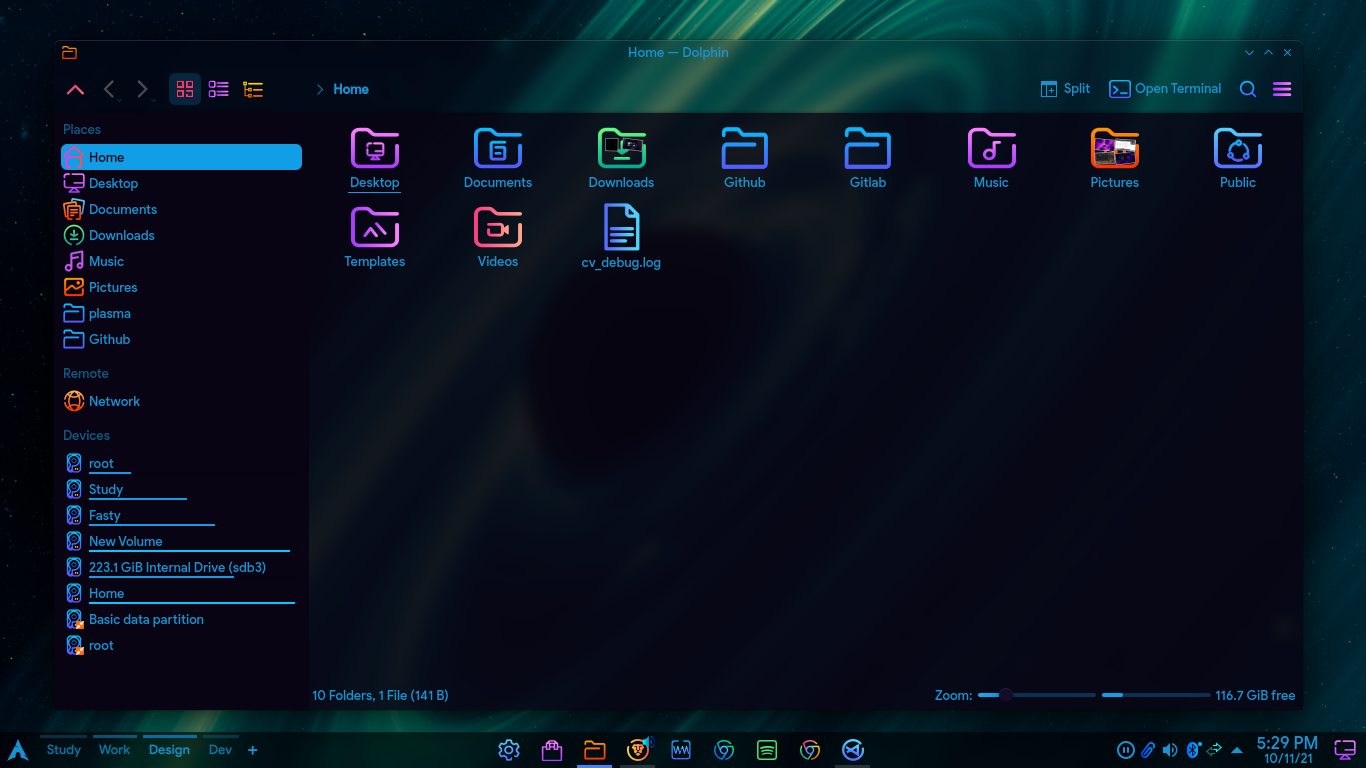Open Network under Remote

181,401
